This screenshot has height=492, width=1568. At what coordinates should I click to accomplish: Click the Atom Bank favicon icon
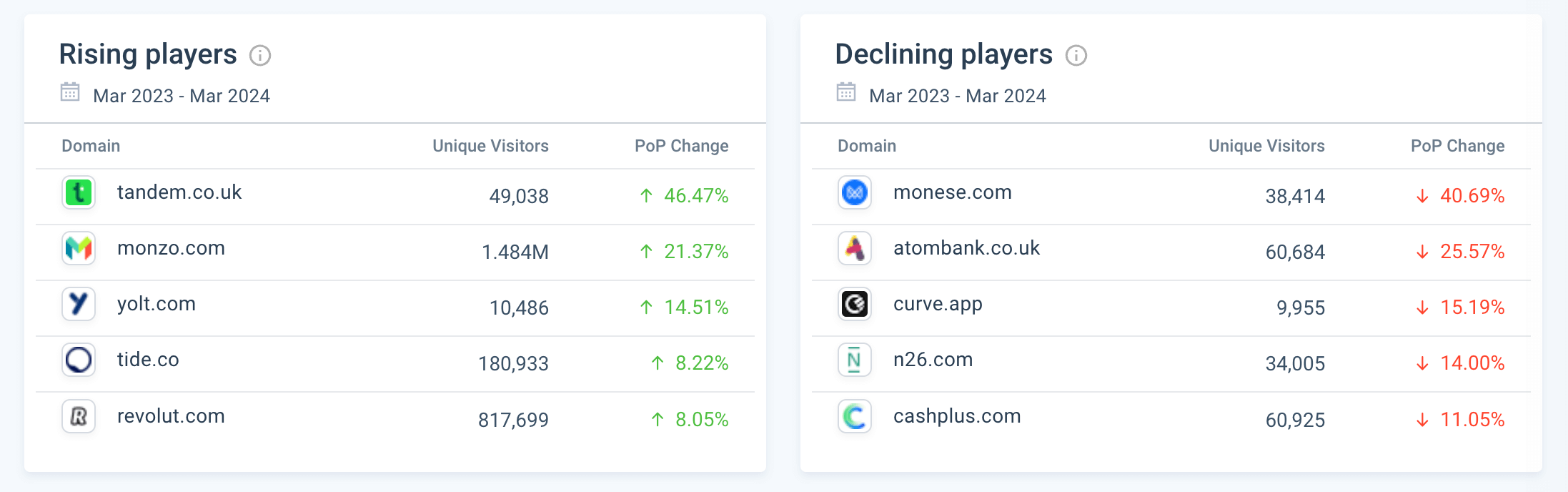pos(854,248)
